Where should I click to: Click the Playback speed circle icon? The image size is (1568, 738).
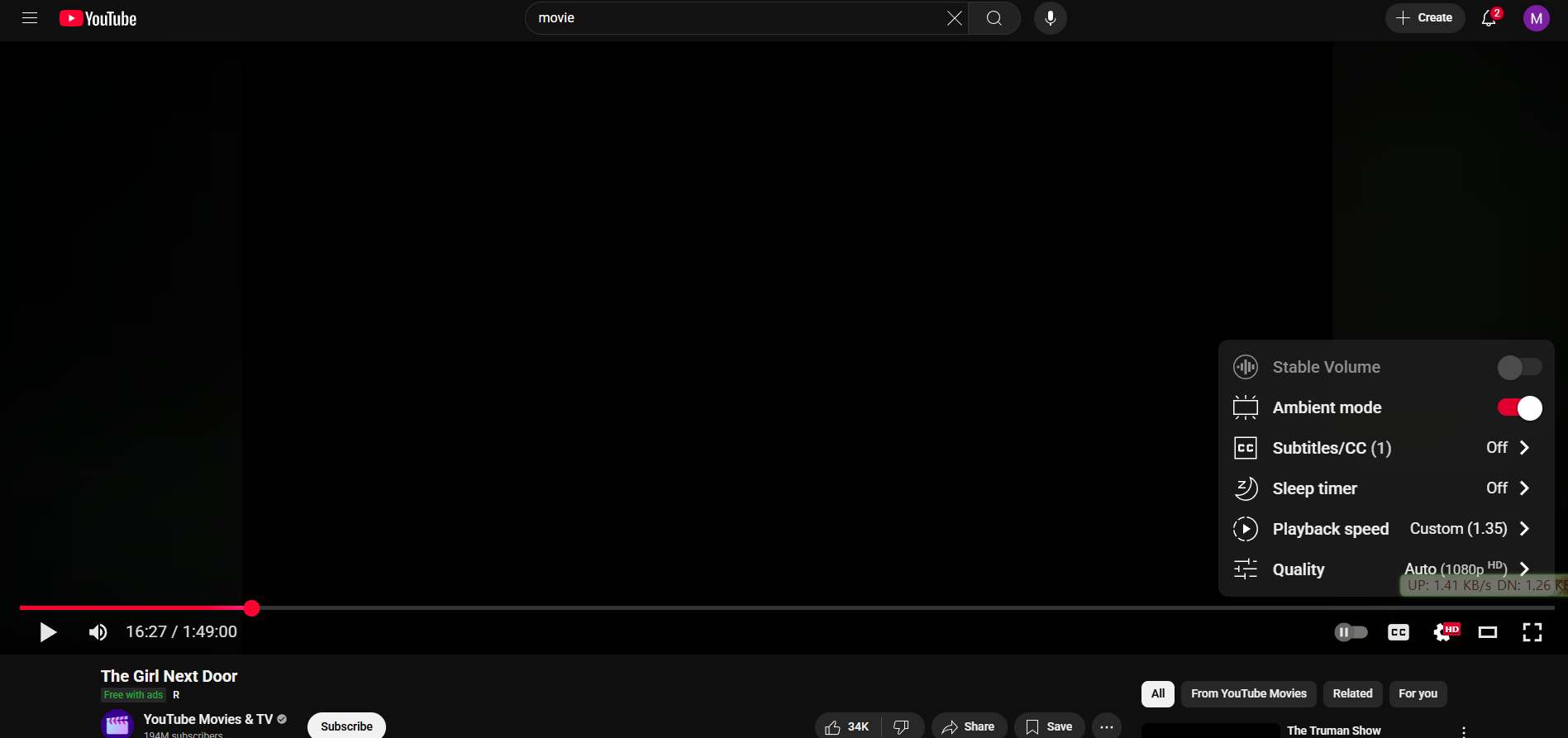1246,529
